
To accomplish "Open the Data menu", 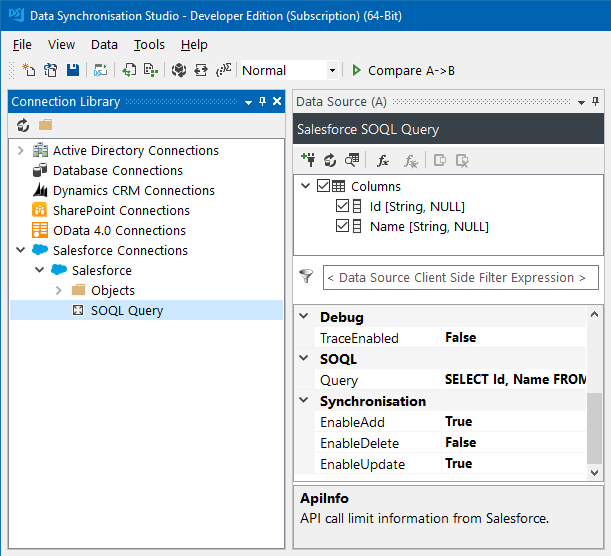I will tap(104, 45).
